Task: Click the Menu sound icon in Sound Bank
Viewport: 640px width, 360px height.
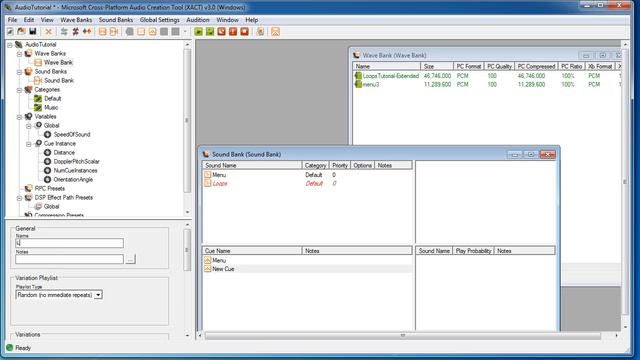Action: click(207, 175)
